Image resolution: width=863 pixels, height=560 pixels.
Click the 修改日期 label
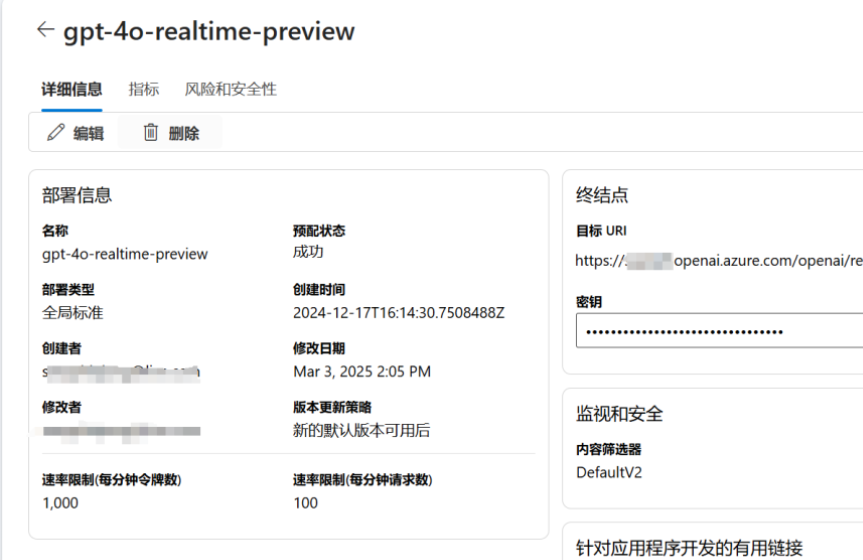tap(319, 348)
